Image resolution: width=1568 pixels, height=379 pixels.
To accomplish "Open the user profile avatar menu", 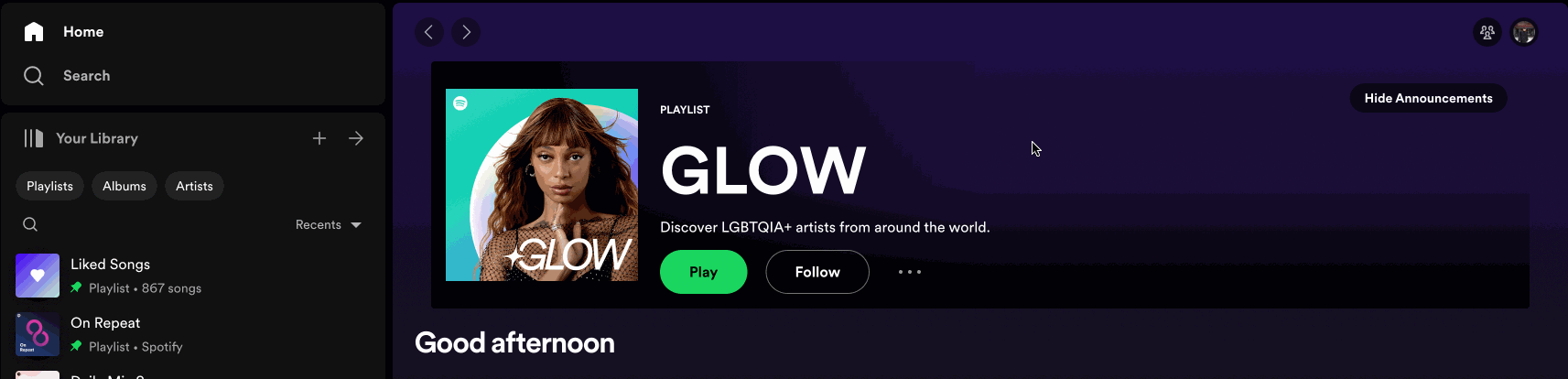I will click(1524, 32).
